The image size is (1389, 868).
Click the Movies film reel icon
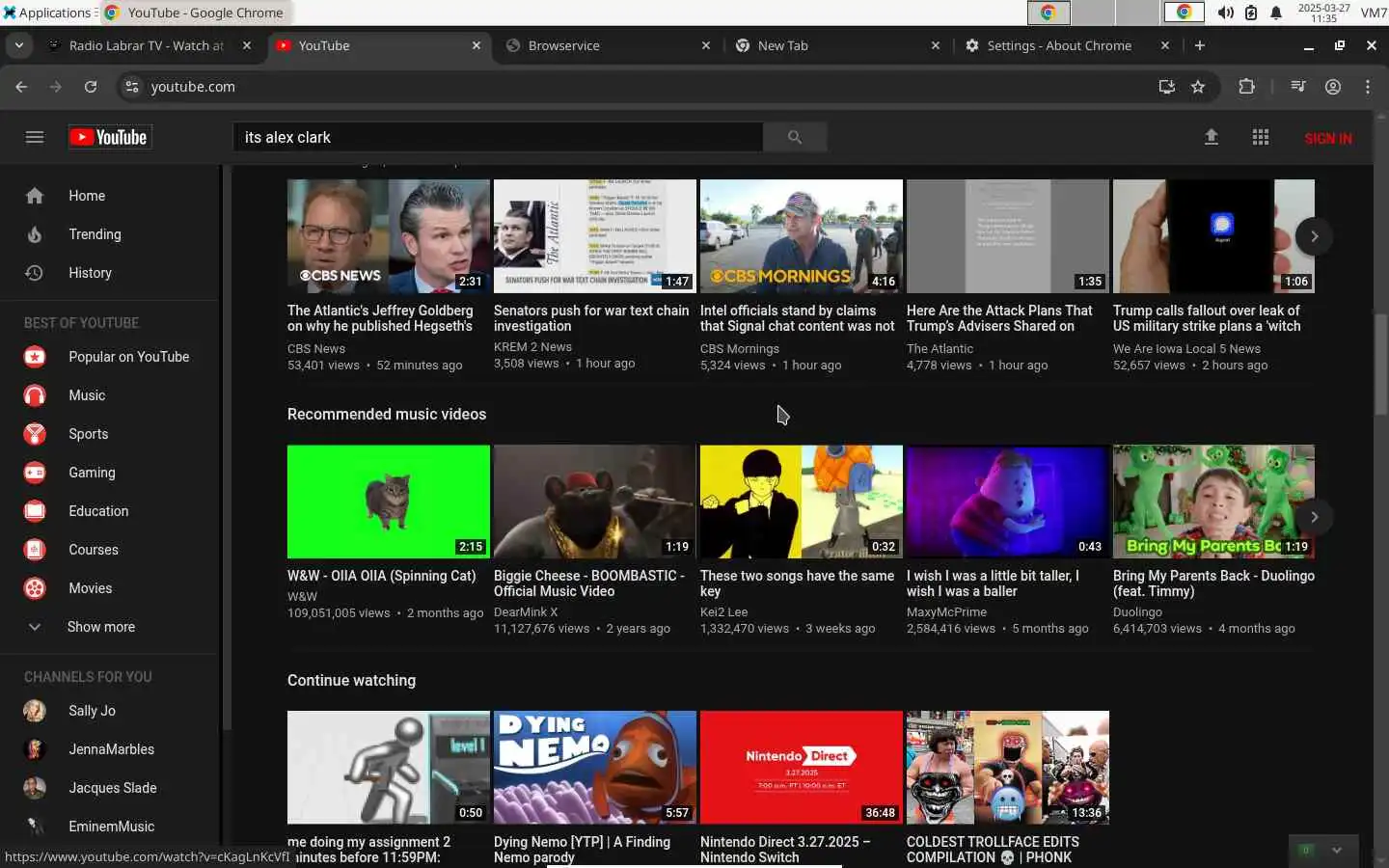click(x=35, y=588)
